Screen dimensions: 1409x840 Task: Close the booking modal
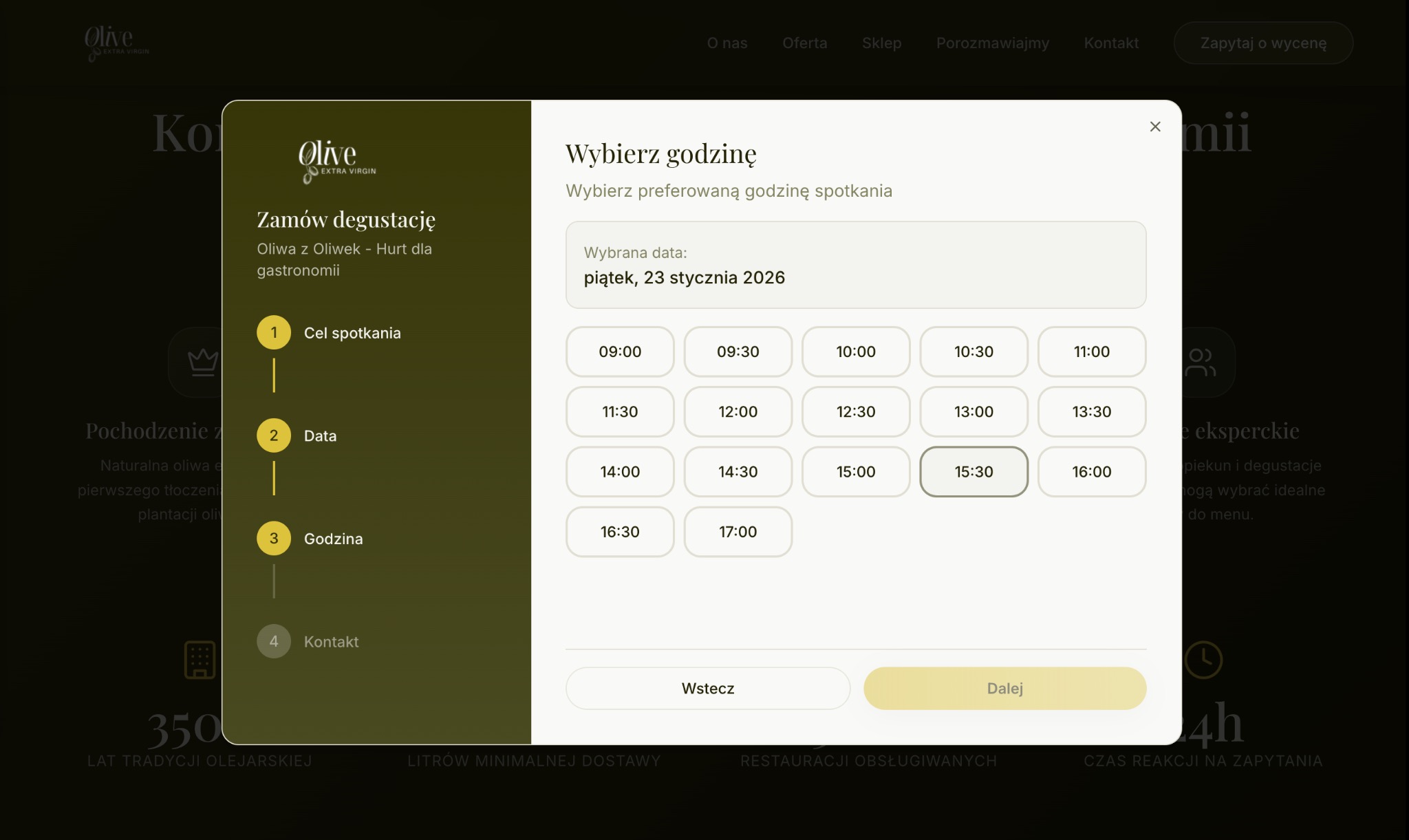coord(1154,127)
